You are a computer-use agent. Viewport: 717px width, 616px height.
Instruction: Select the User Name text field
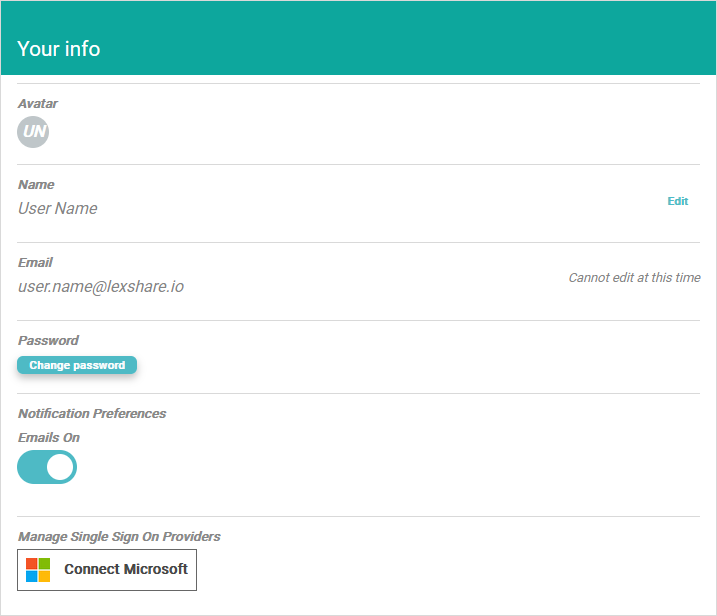tap(58, 209)
